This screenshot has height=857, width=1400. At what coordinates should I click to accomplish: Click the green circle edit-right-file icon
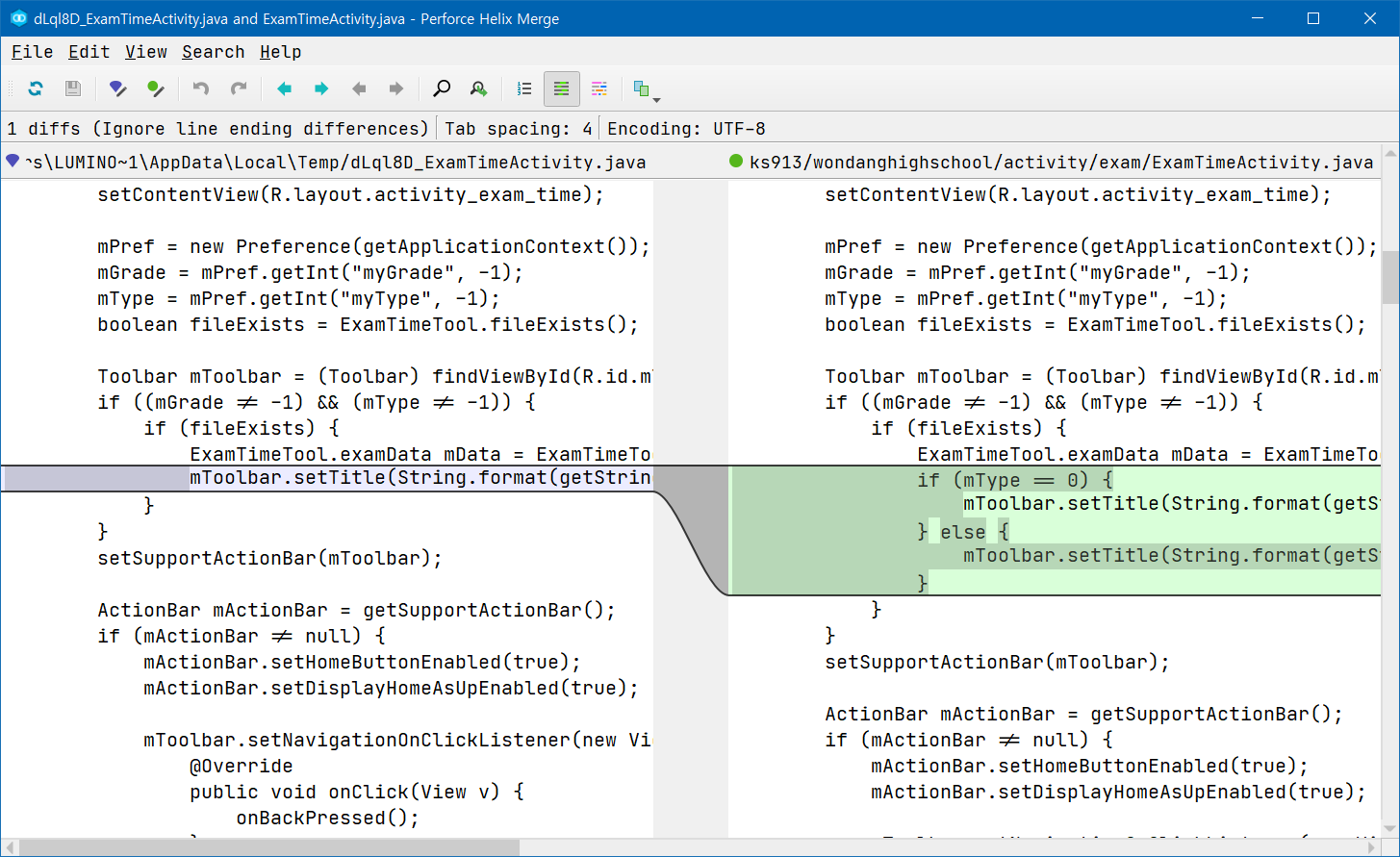[x=155, y=88]
